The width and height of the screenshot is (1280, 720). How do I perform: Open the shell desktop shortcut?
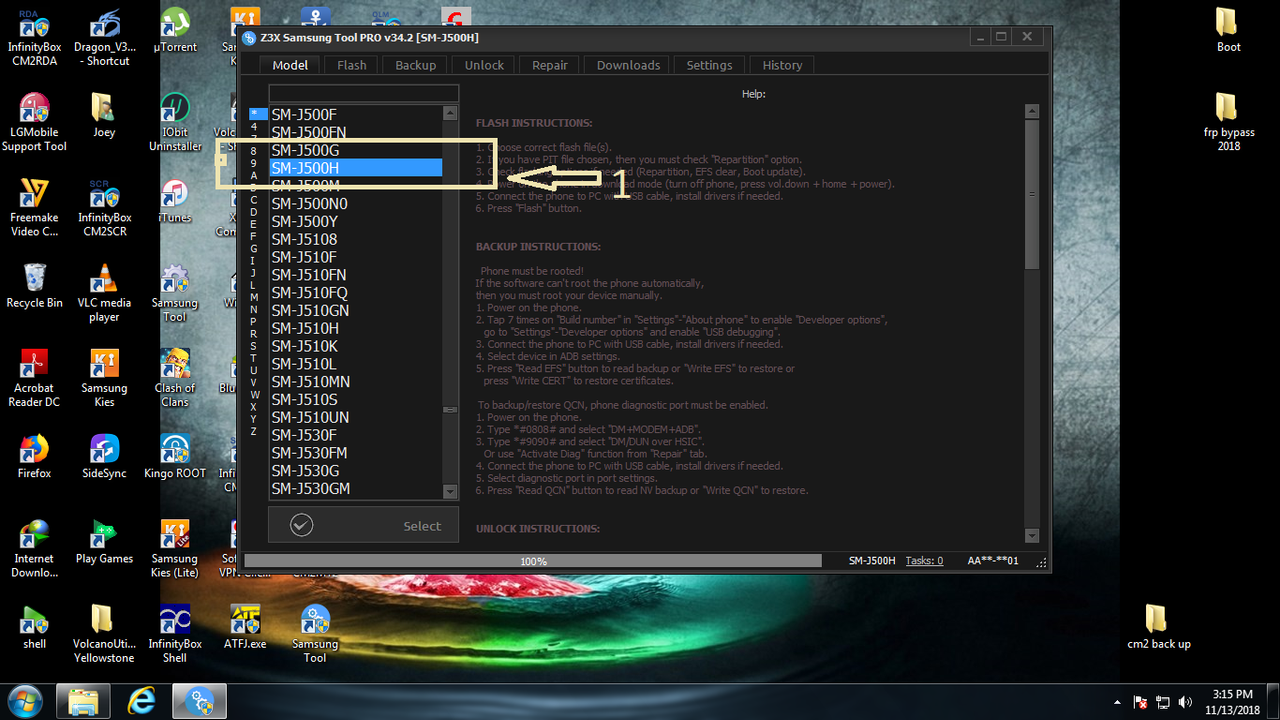click(34, 627)
